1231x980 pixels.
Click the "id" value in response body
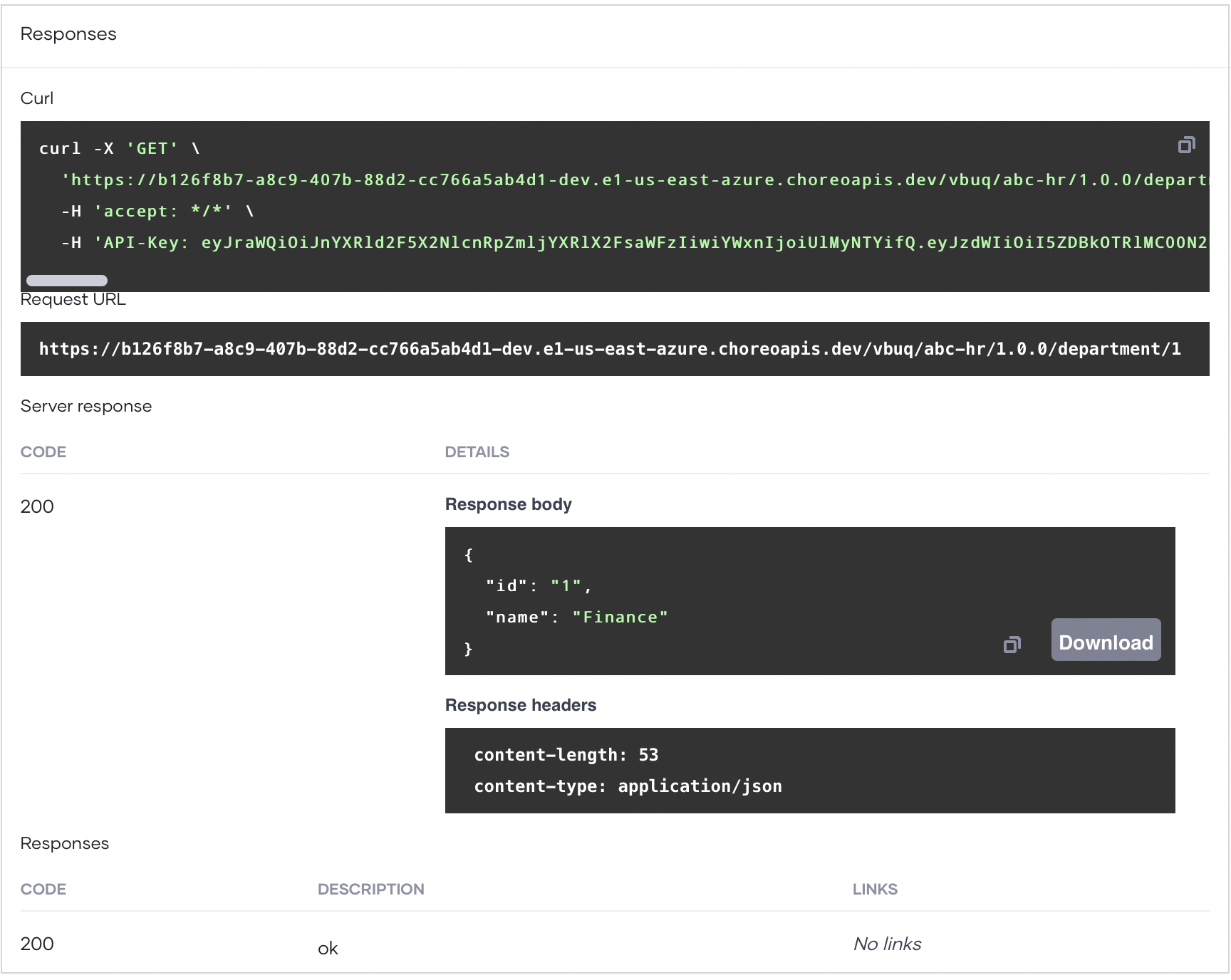pyautogui.click(x=566, y=586)
